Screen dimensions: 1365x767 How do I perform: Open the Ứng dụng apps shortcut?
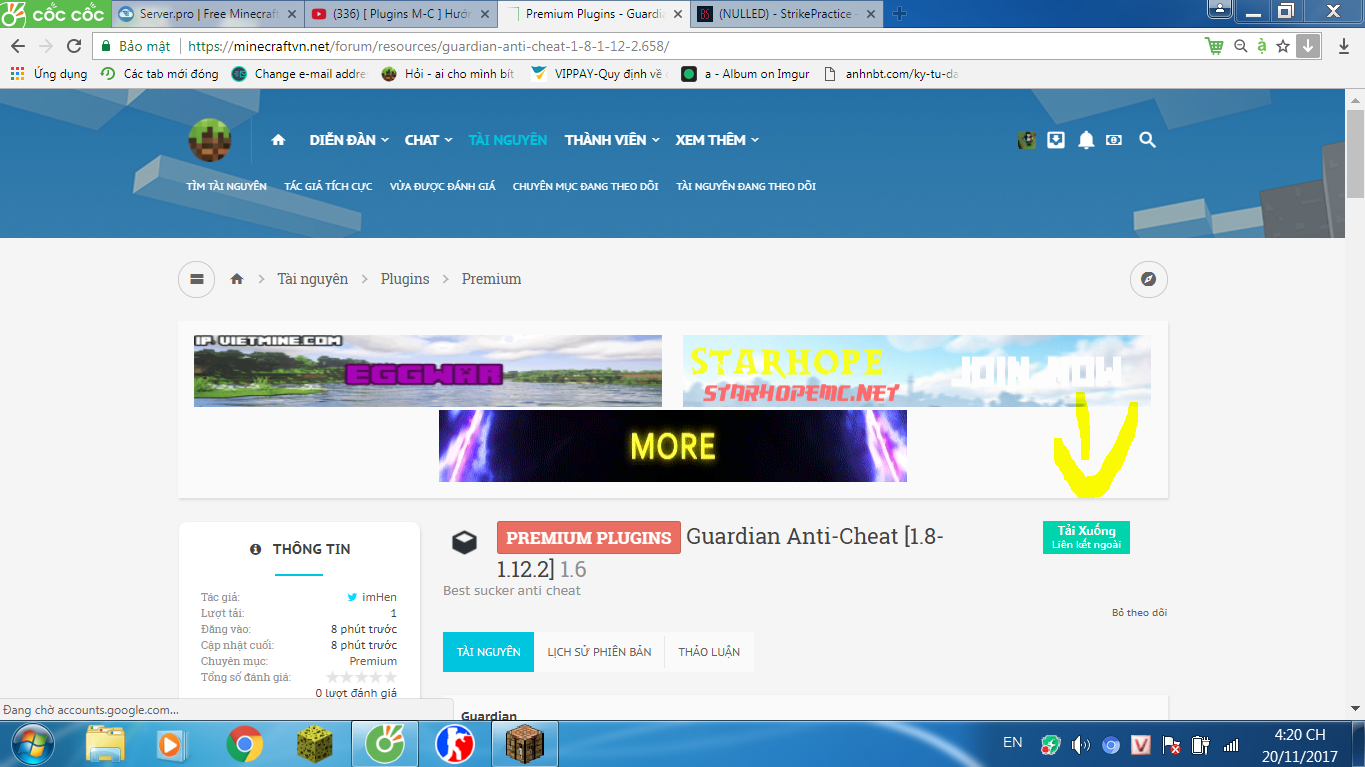(x=49, y=74)
